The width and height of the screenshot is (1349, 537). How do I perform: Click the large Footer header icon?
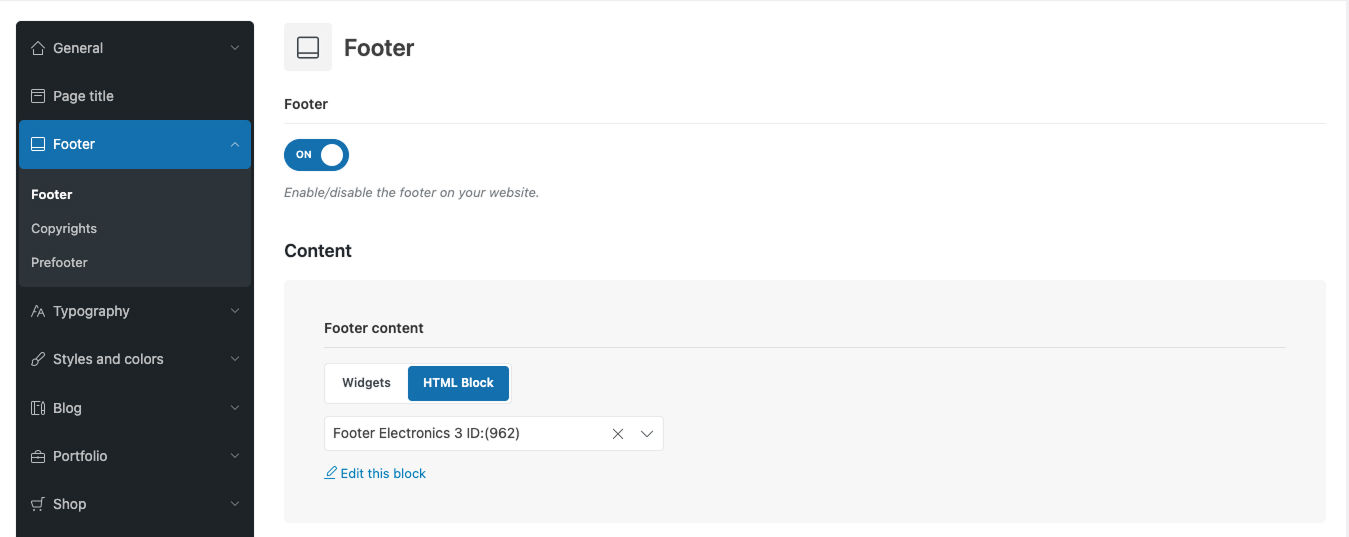[308, 47]
